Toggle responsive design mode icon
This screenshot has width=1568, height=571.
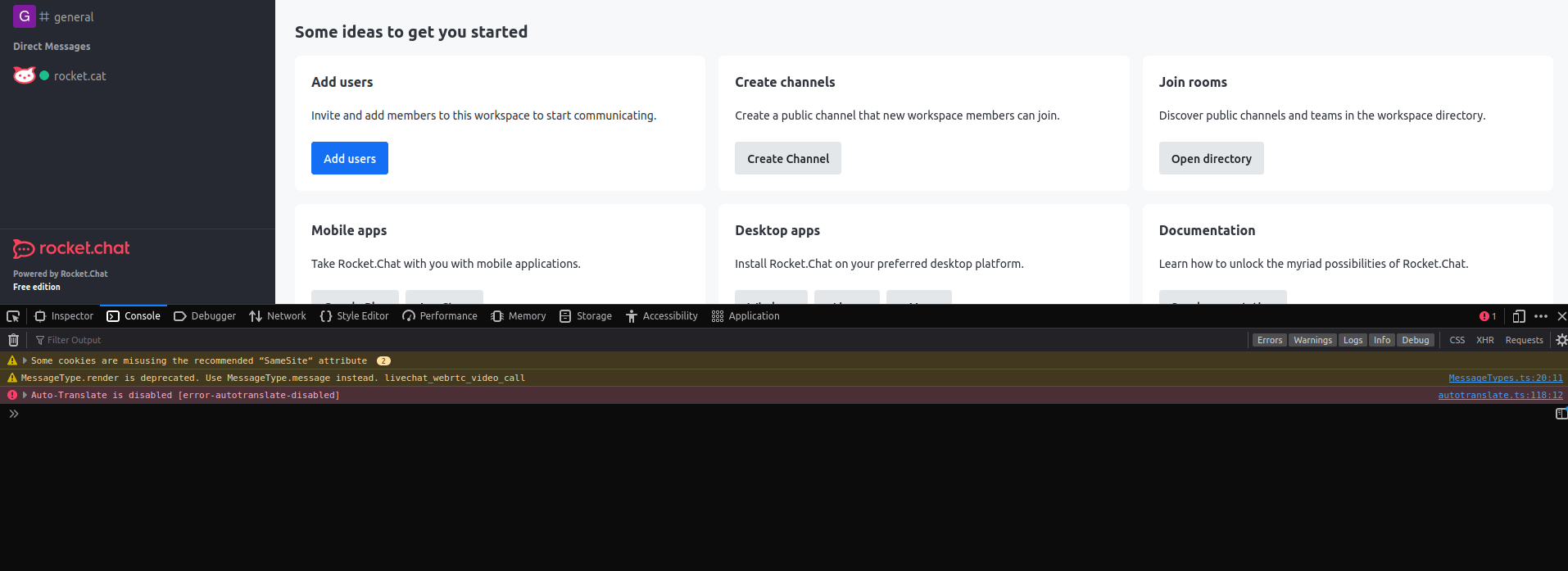pos(1518,316)
